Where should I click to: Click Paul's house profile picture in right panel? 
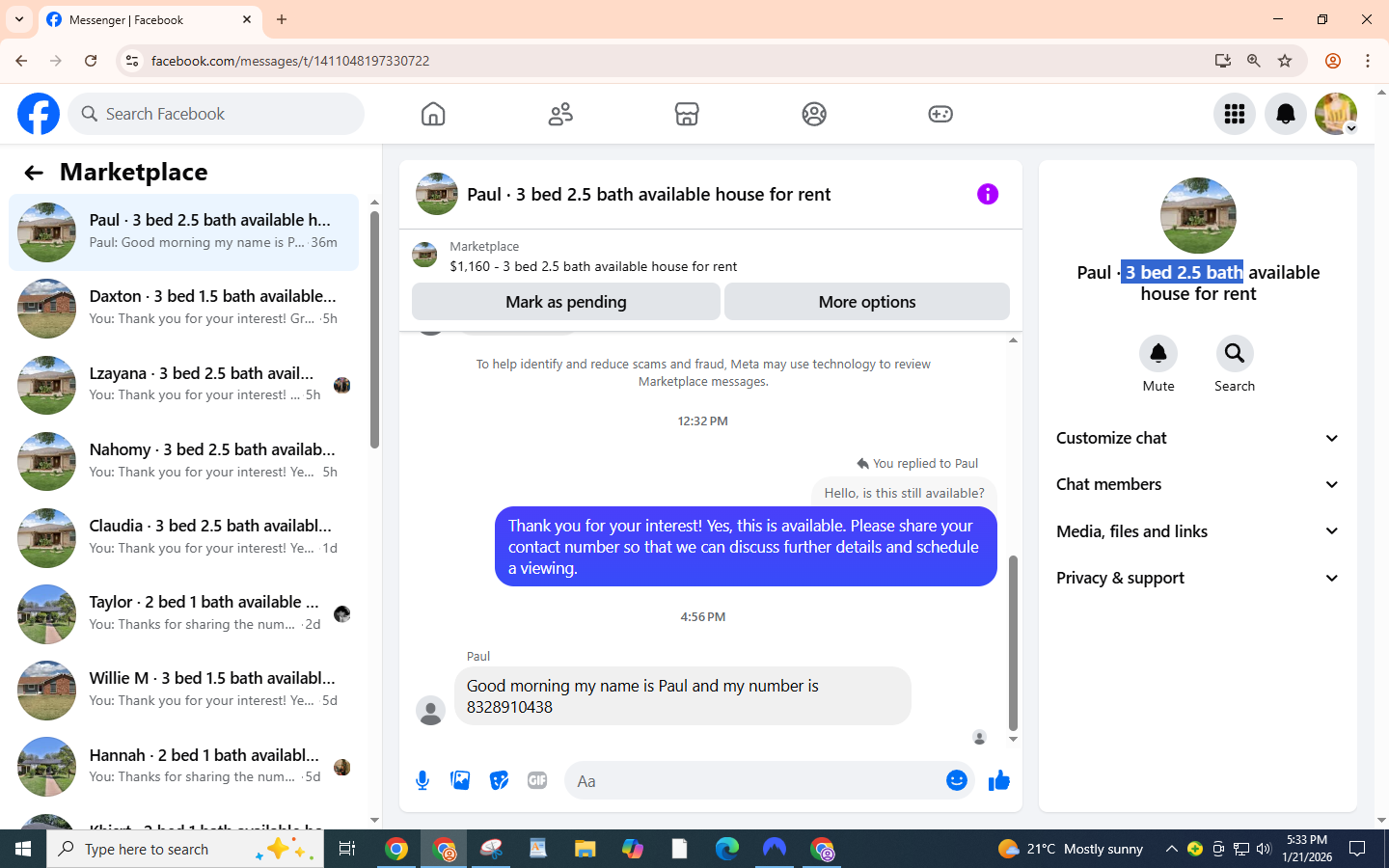coord(1198,215)
